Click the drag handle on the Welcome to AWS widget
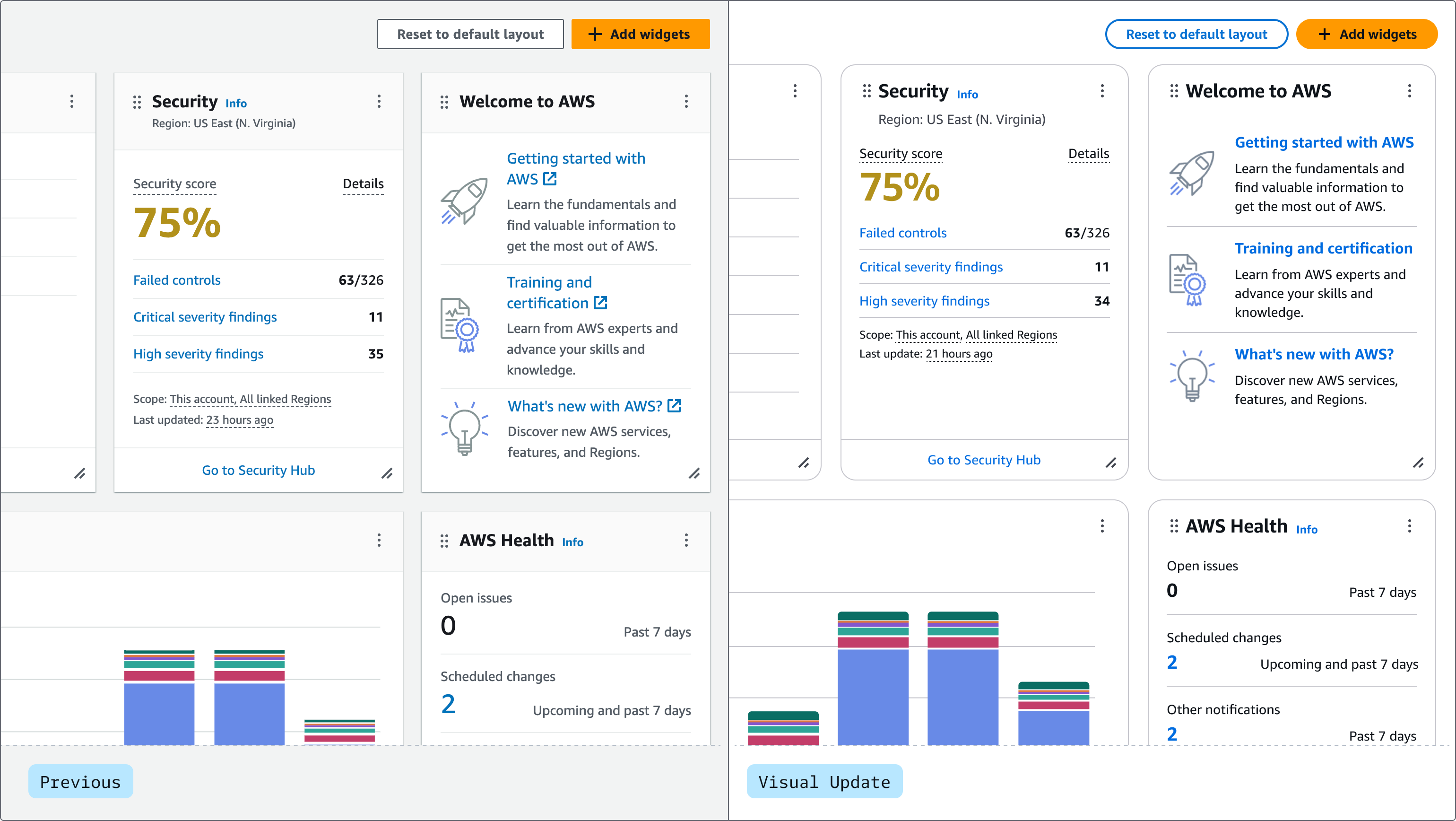1456x821 pixels. 444,102
